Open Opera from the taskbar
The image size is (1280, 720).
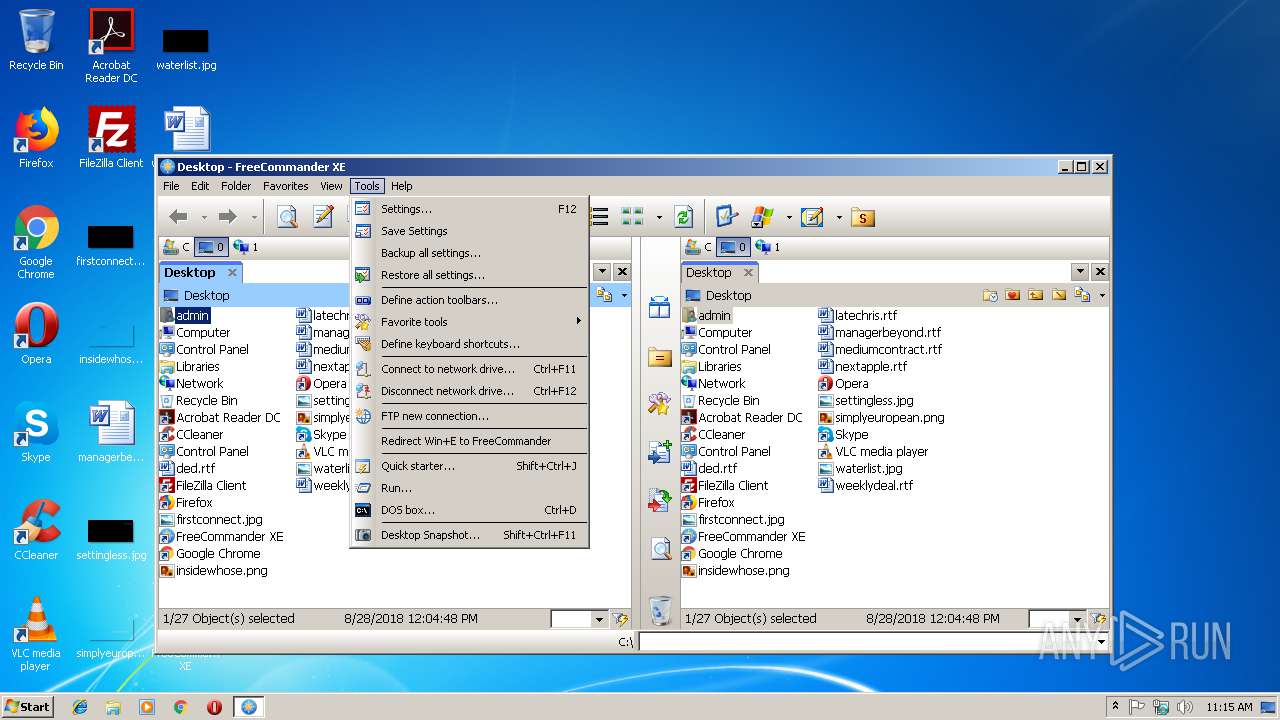(x=214, y=707)
